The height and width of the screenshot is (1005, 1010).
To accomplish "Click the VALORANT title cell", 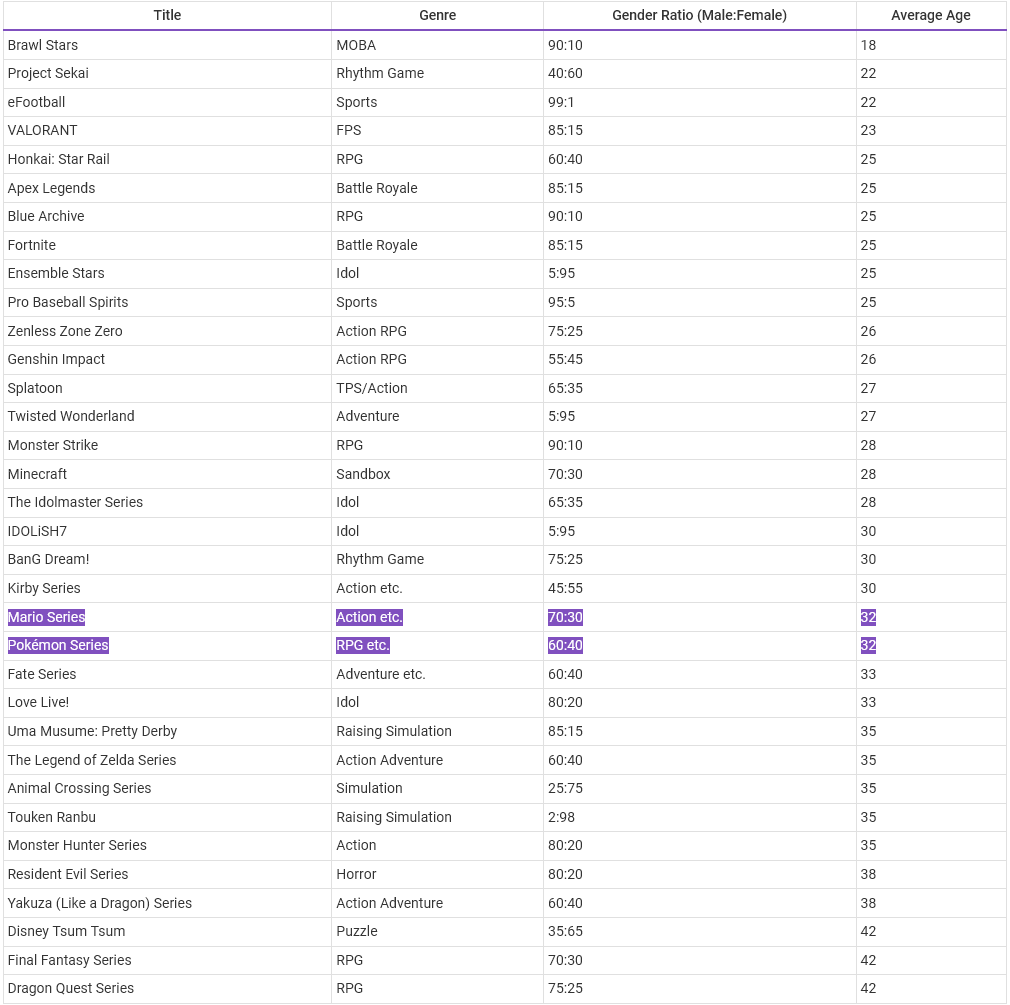I will coord(167,131).
